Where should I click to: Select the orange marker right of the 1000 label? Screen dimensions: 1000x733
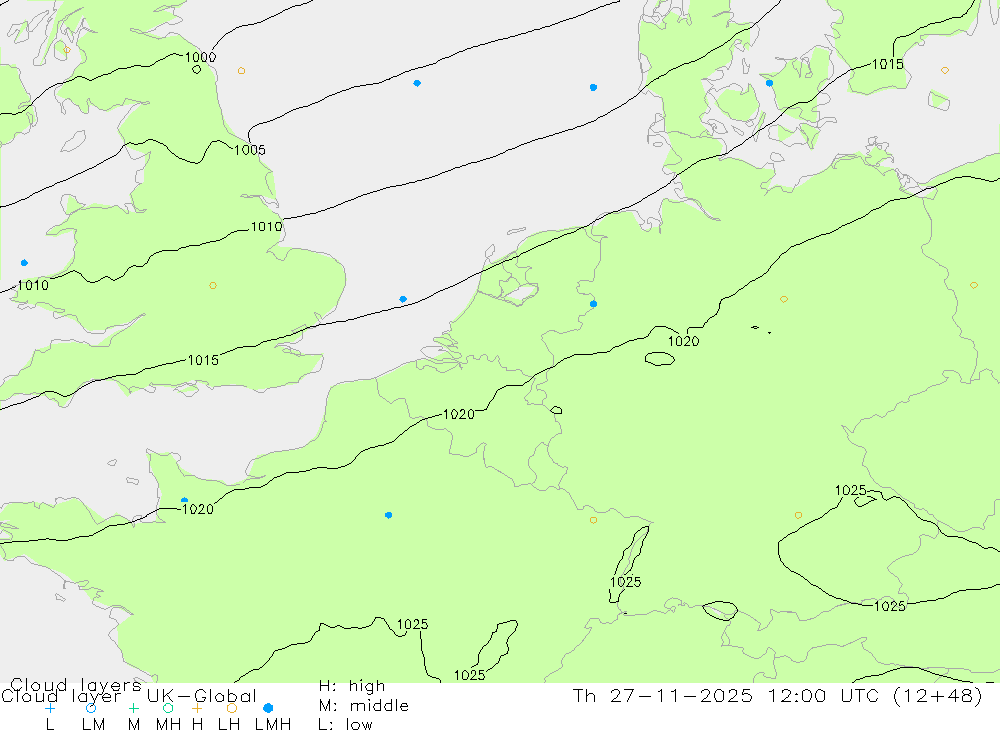pos(241,71)
